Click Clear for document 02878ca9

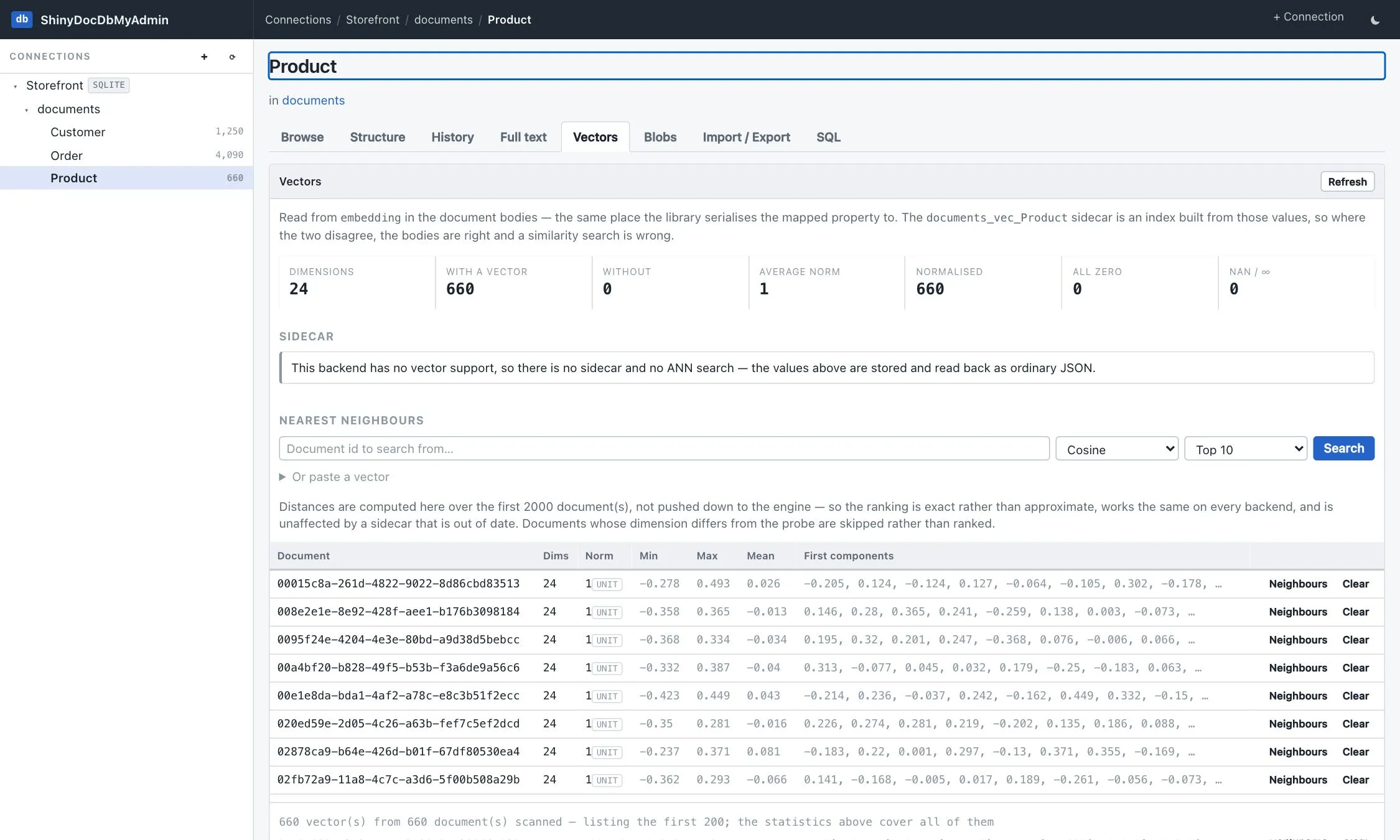coord(1355,752)
